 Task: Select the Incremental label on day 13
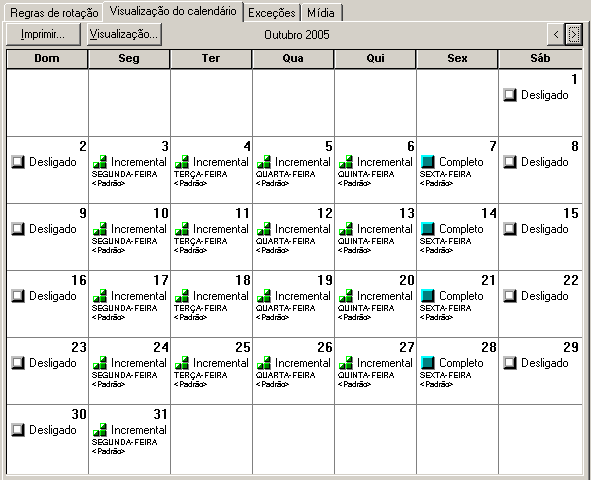[x=384, y=229]
